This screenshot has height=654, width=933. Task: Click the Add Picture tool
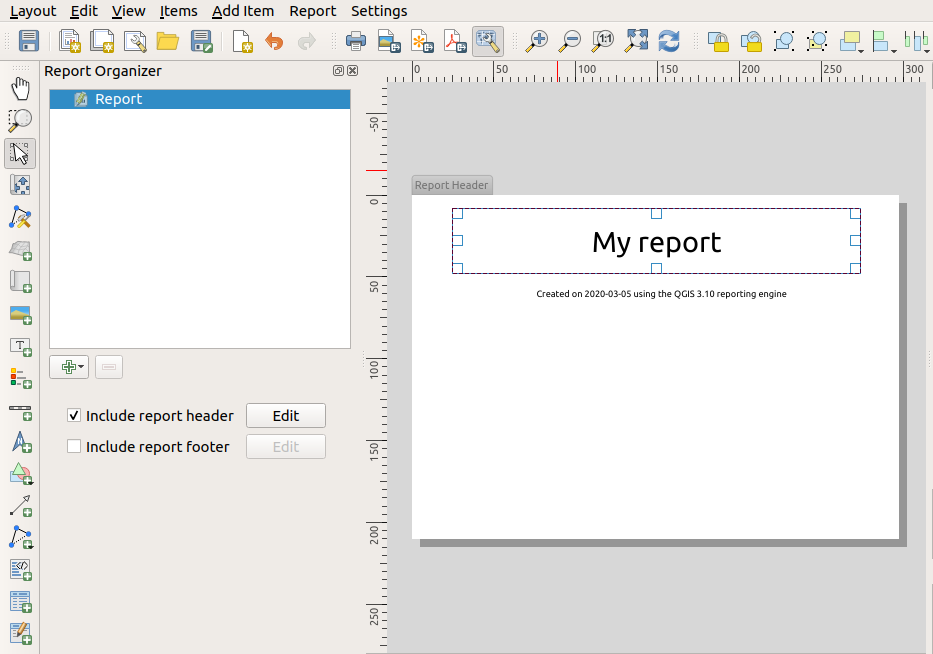(x=20, y=314)
